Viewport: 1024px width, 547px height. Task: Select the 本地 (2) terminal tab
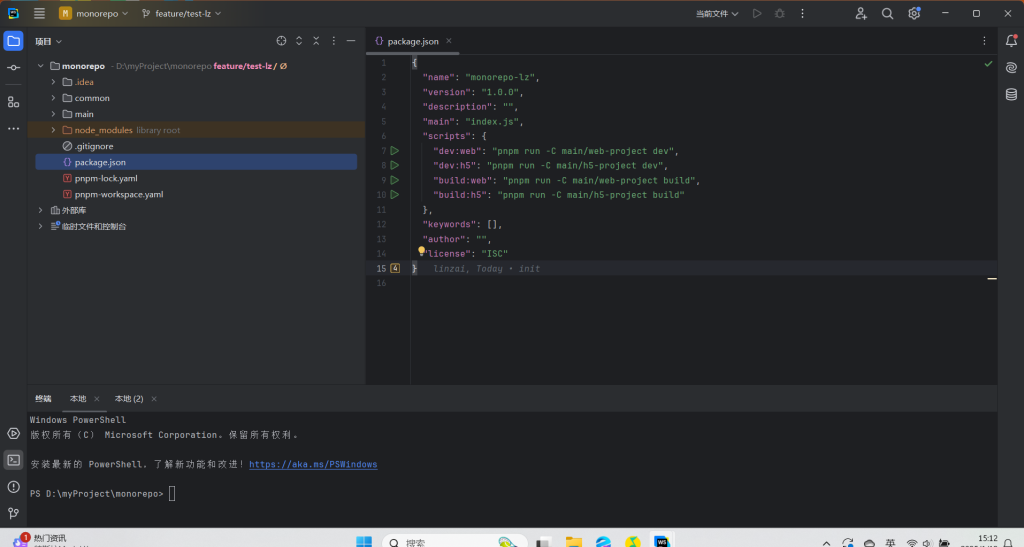pos(129,398)
